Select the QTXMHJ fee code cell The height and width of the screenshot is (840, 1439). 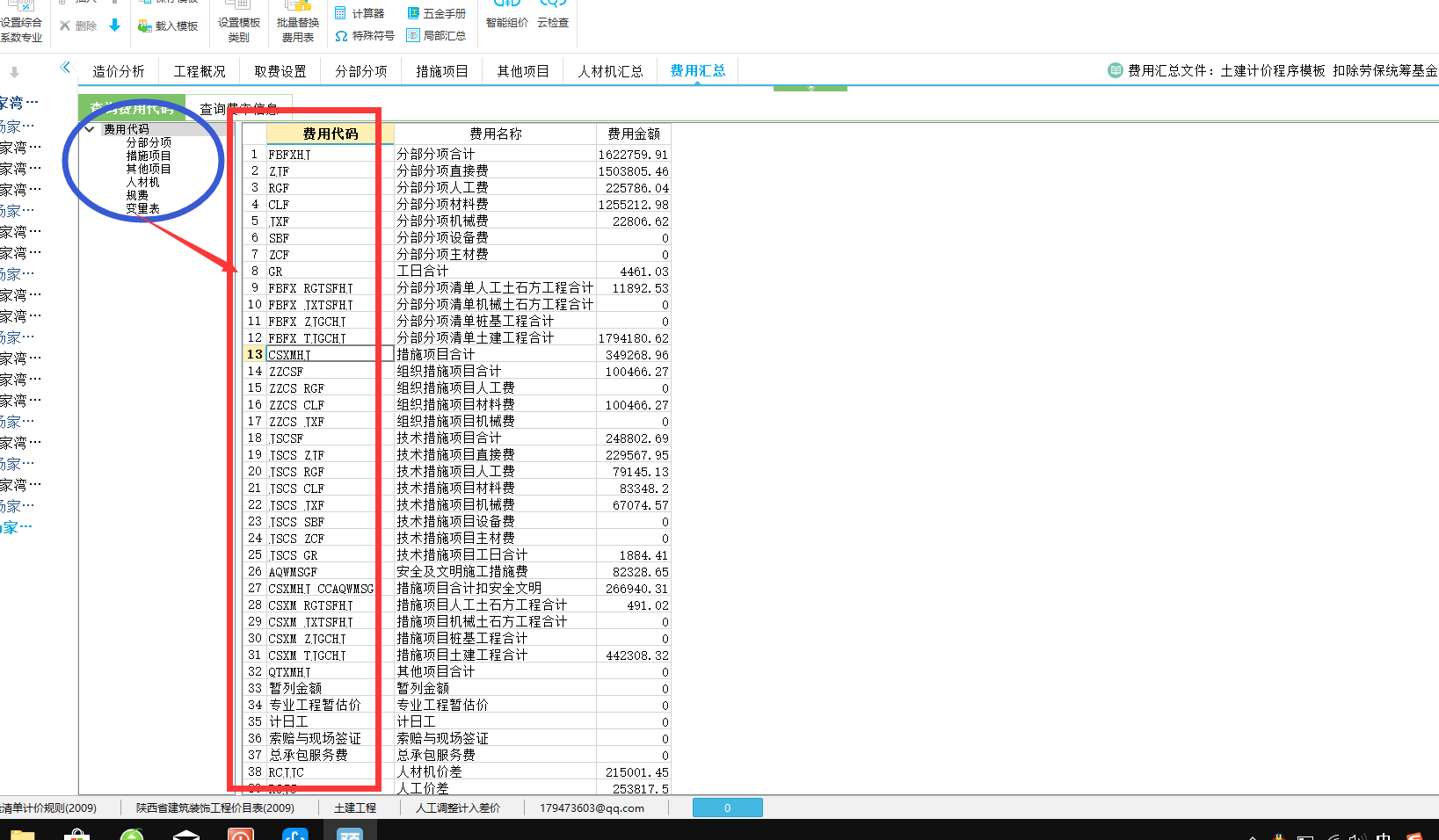[x=330, y=671]
